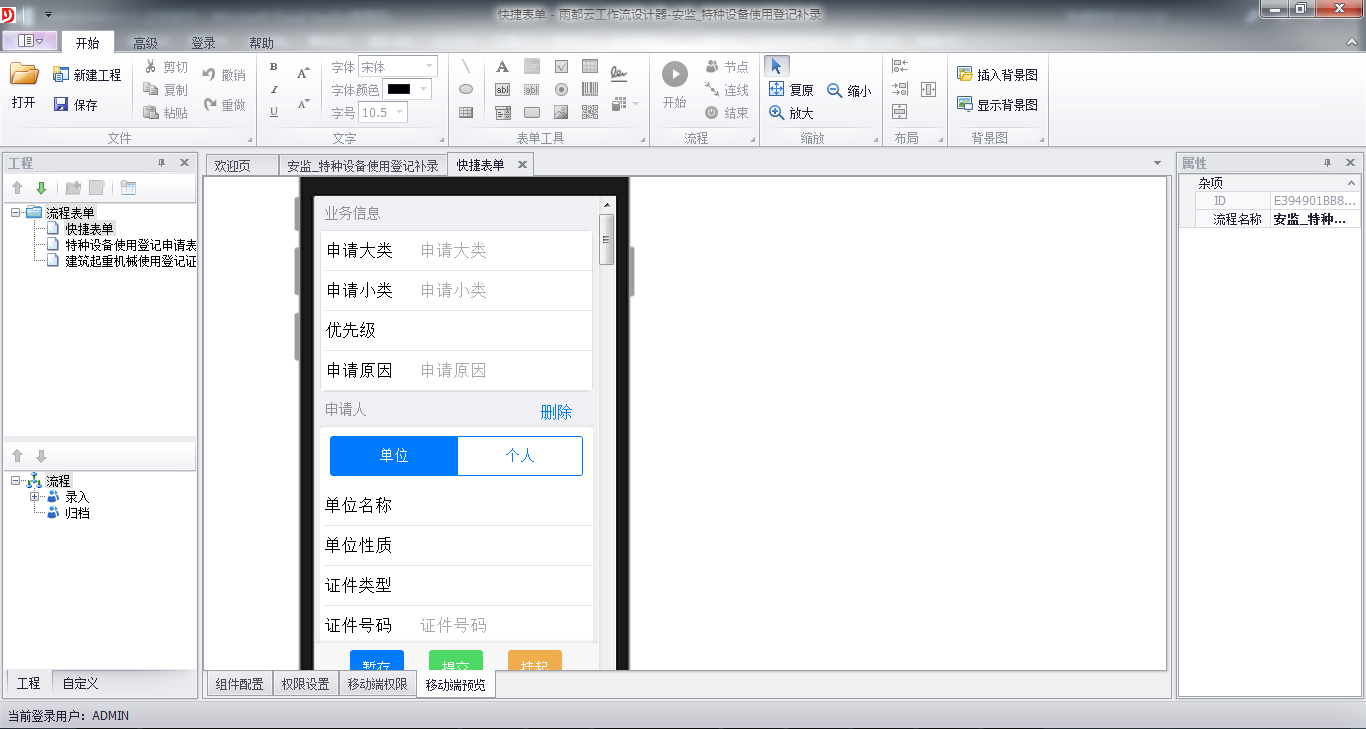The image size is (1366, 729).
Task: Click the blue 暂存 button in preview
Action: pos(376,661)
